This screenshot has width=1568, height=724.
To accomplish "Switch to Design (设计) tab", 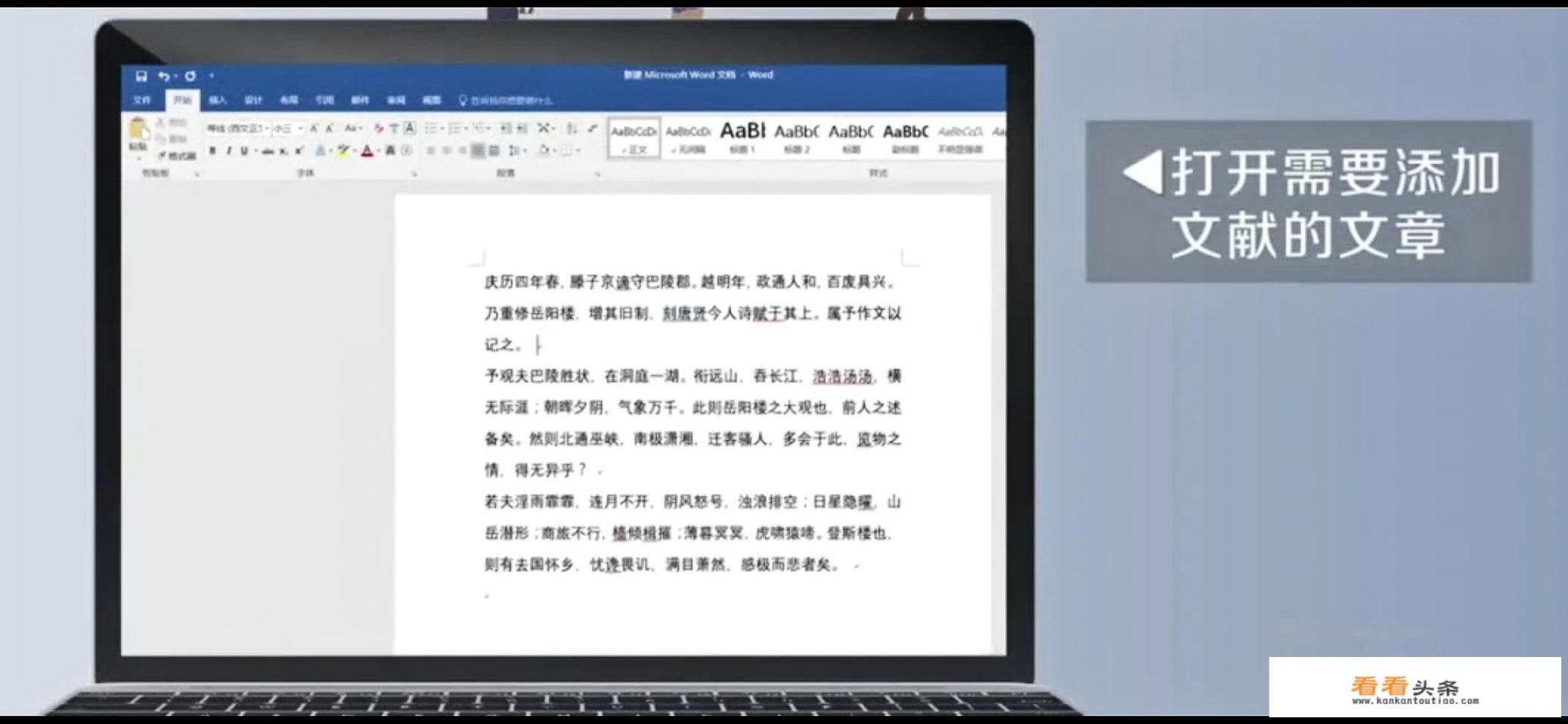I will point(253,101).
